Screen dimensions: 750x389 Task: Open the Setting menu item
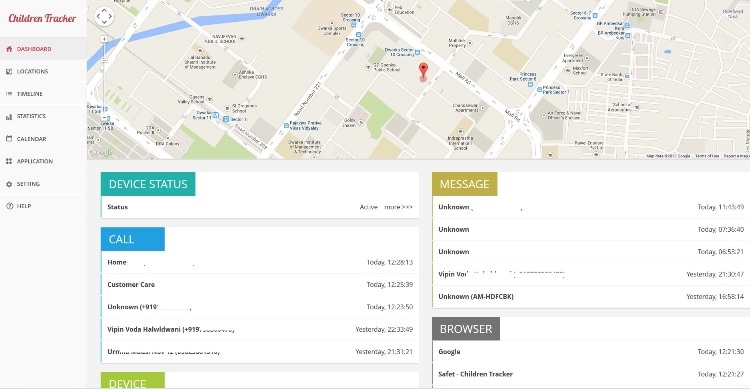(43, 184)
